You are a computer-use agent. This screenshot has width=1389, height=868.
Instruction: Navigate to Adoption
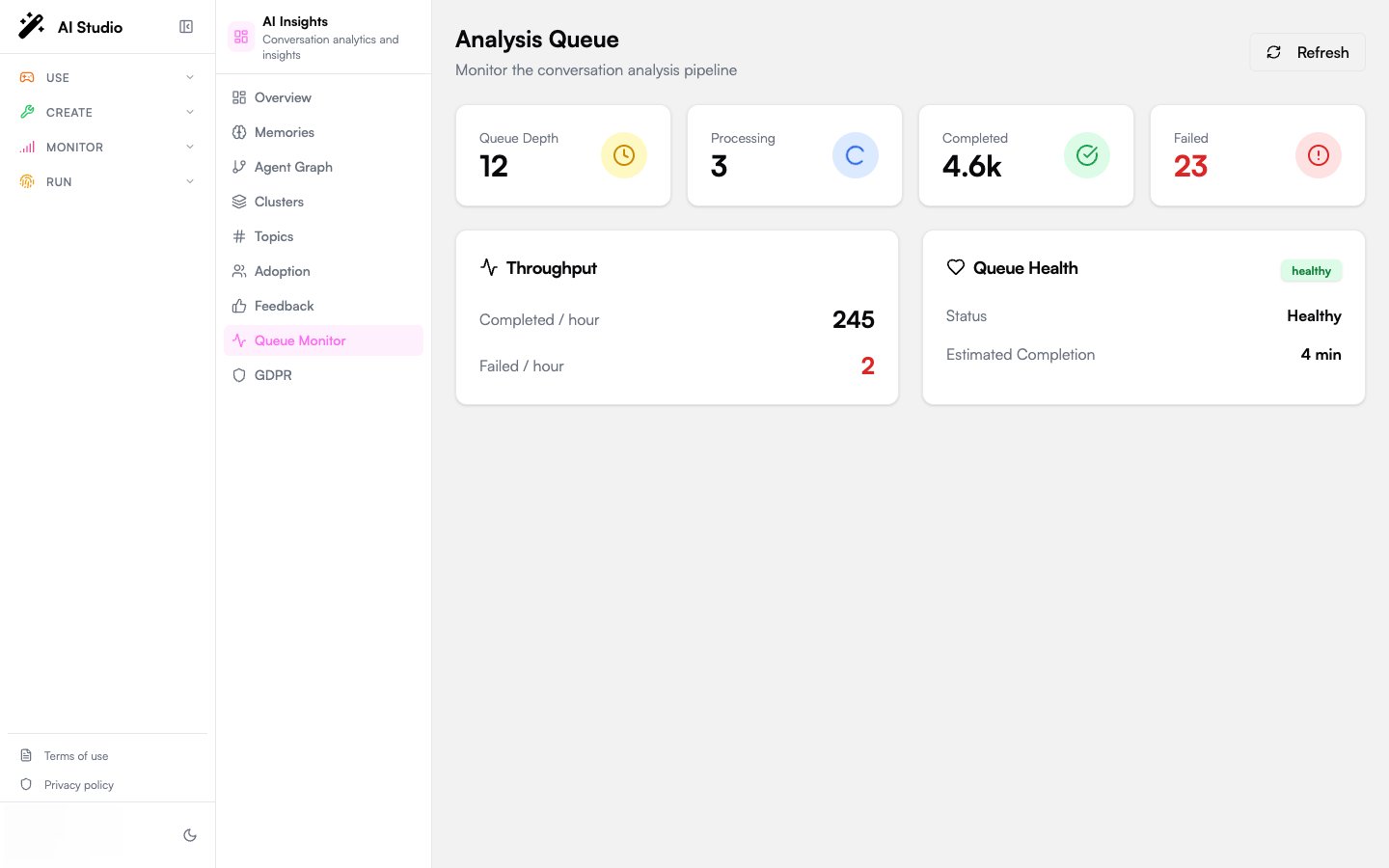point(323,271)
